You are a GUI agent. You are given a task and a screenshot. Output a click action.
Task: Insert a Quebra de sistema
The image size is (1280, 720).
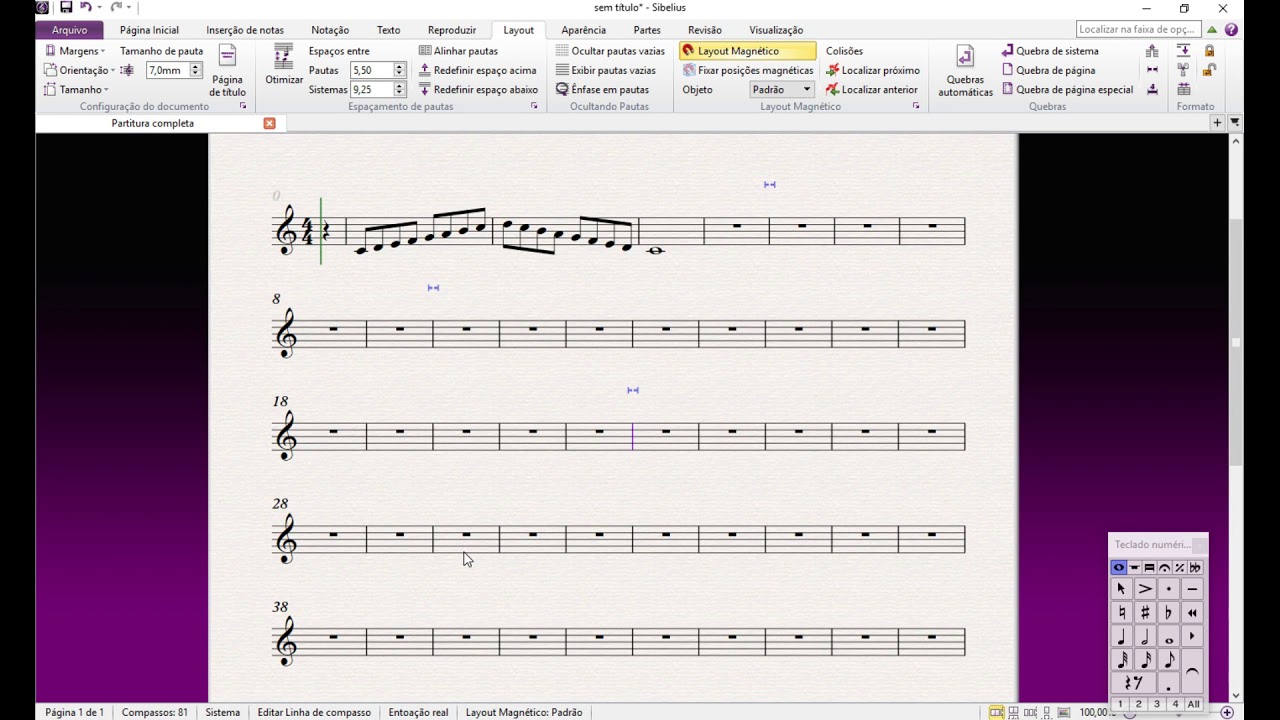pos(1050,51)
